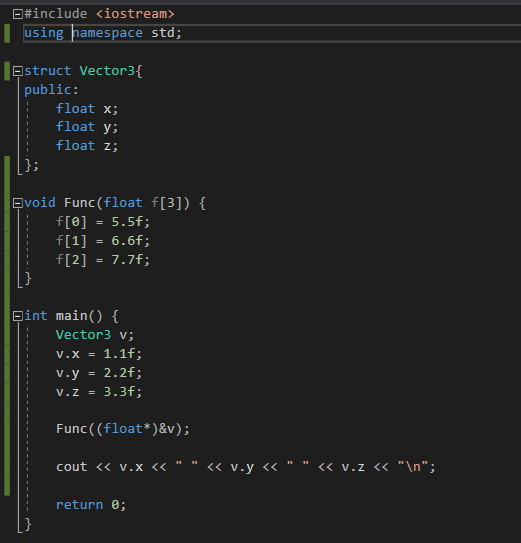Collapse the void Func block
Screen dimensions: 521x543
click(18, 203)
